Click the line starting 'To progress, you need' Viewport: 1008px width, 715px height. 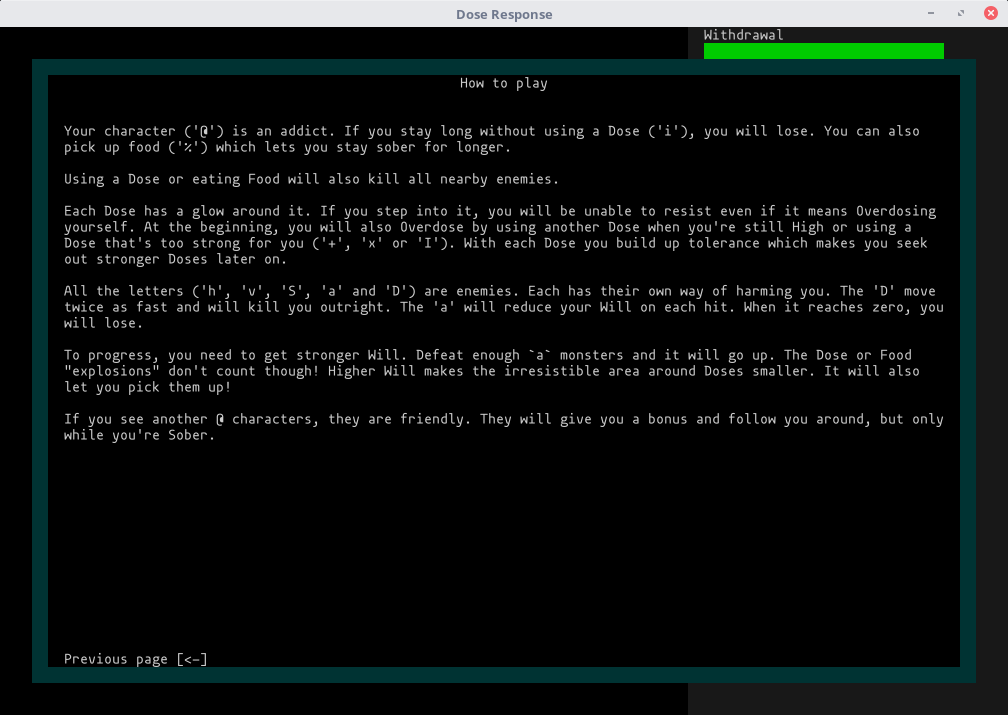point(488,355)
